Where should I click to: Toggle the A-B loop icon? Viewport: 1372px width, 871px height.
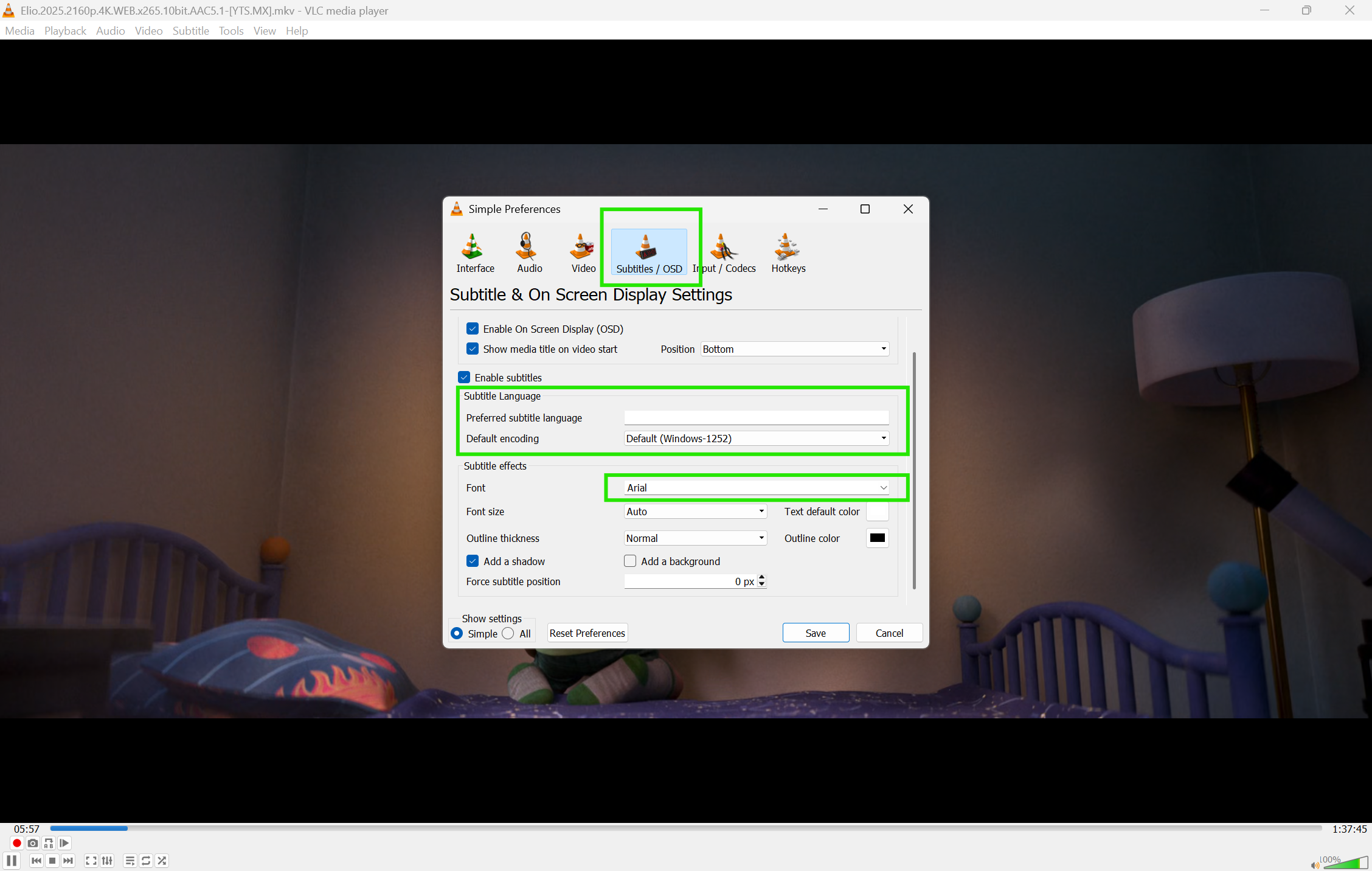[49, 843]
